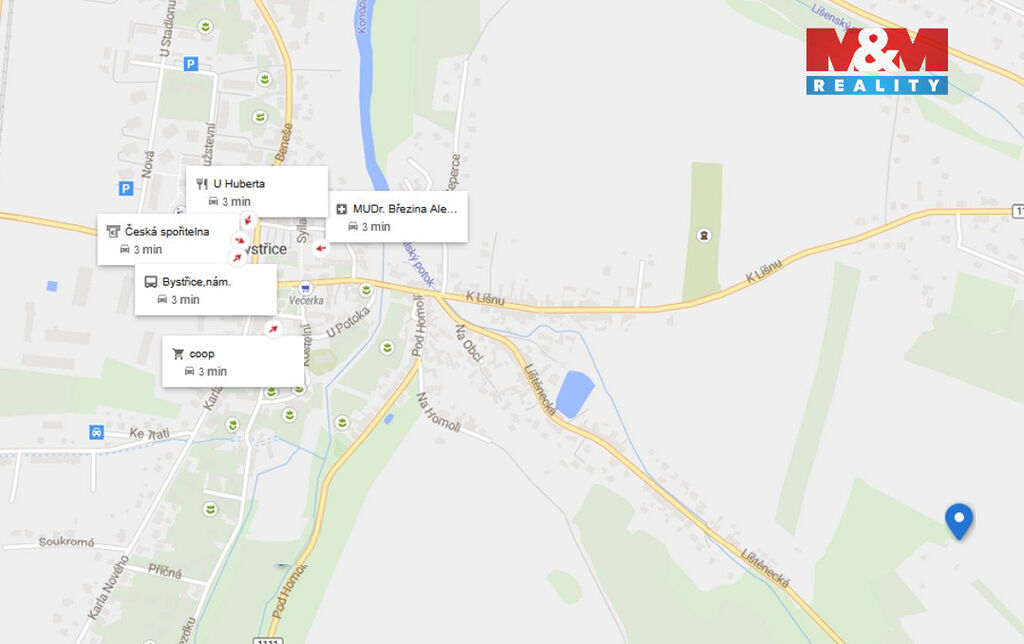Open the coop place card
Screen dimensions: 1024x644
tap(232, 361)
